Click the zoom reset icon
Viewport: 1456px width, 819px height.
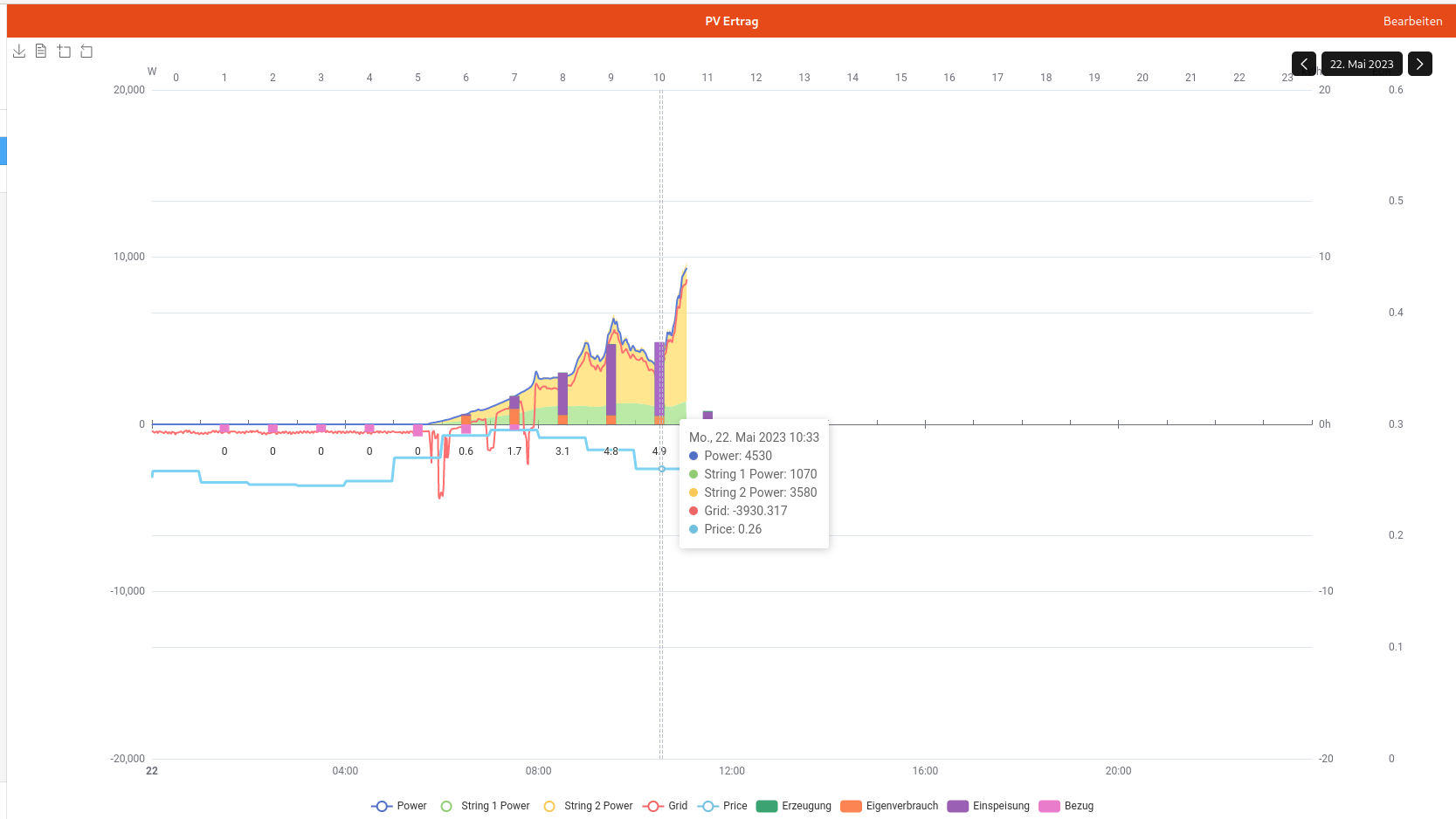coord(86,52)
